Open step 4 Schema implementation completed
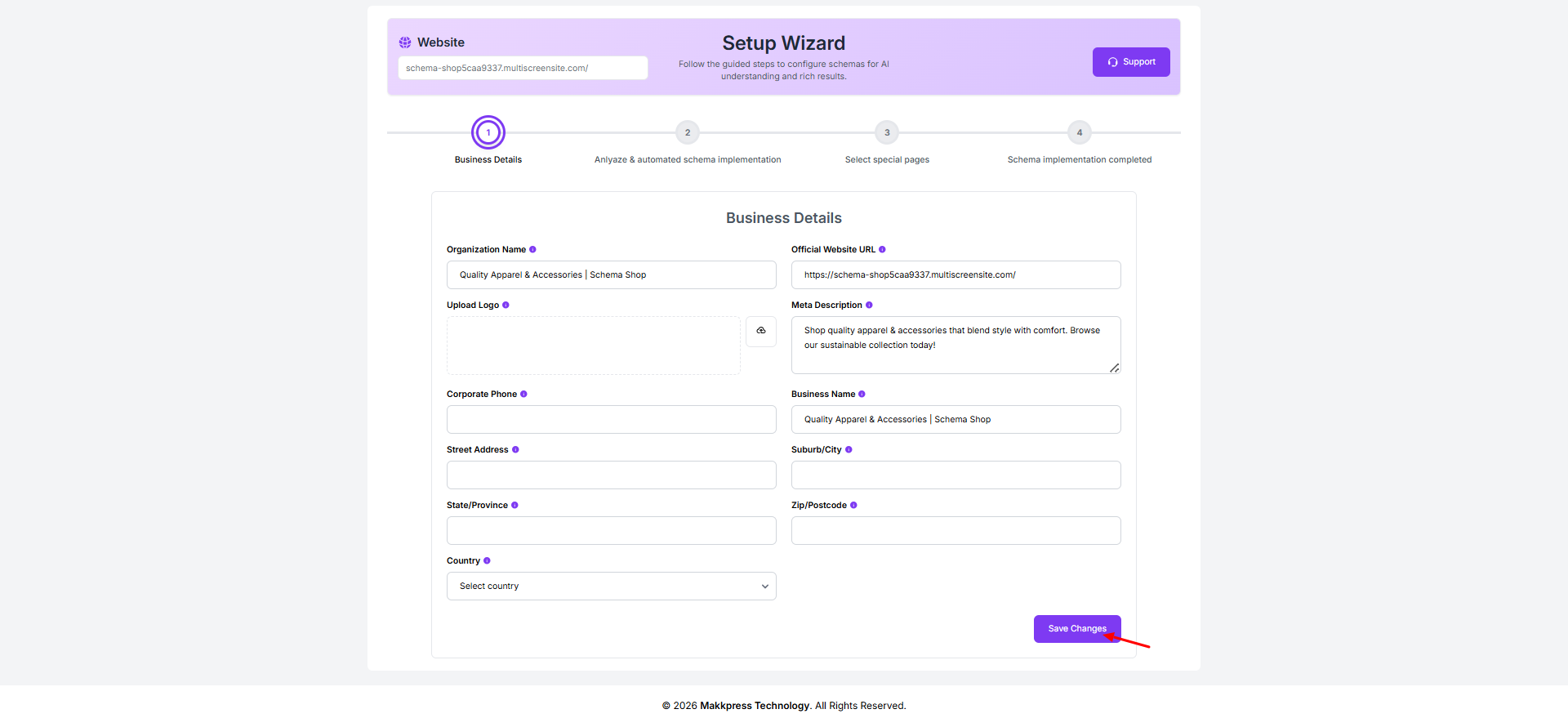The height and width of the screenshot is (727, 1568). coord(1079,132)
